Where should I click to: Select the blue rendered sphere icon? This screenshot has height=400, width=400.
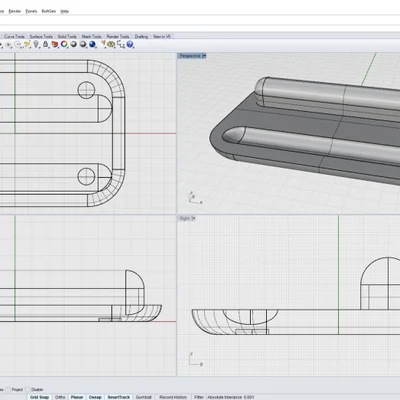pos(92,44)
